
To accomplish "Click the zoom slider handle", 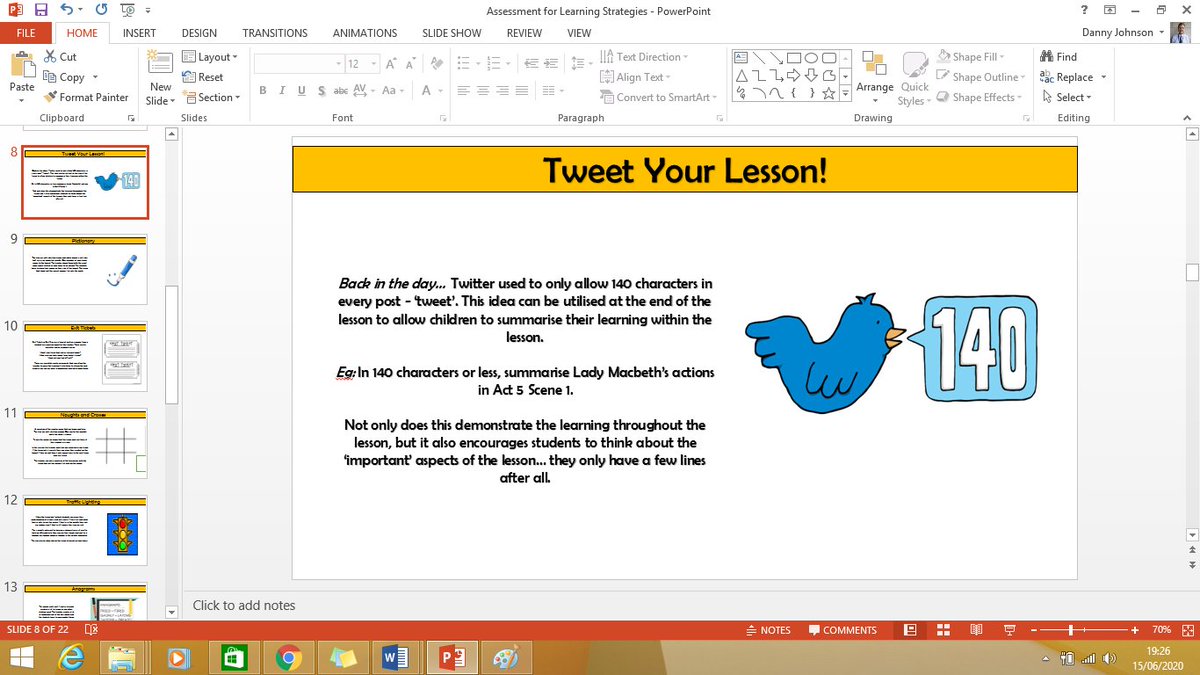I will pyautogui.click(x=1071, y=630).
